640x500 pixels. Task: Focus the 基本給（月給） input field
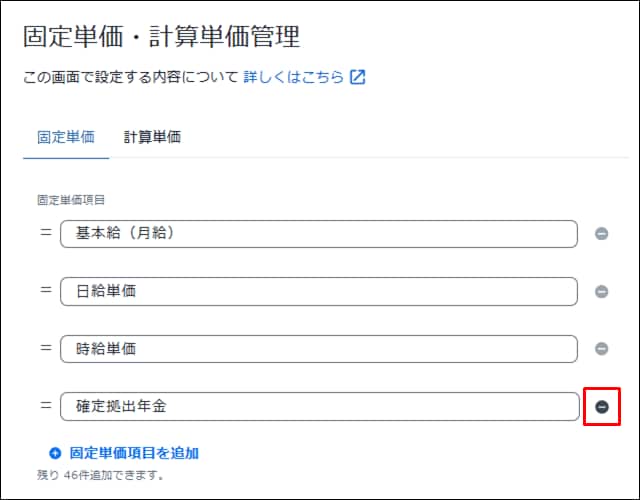[319, 234]
